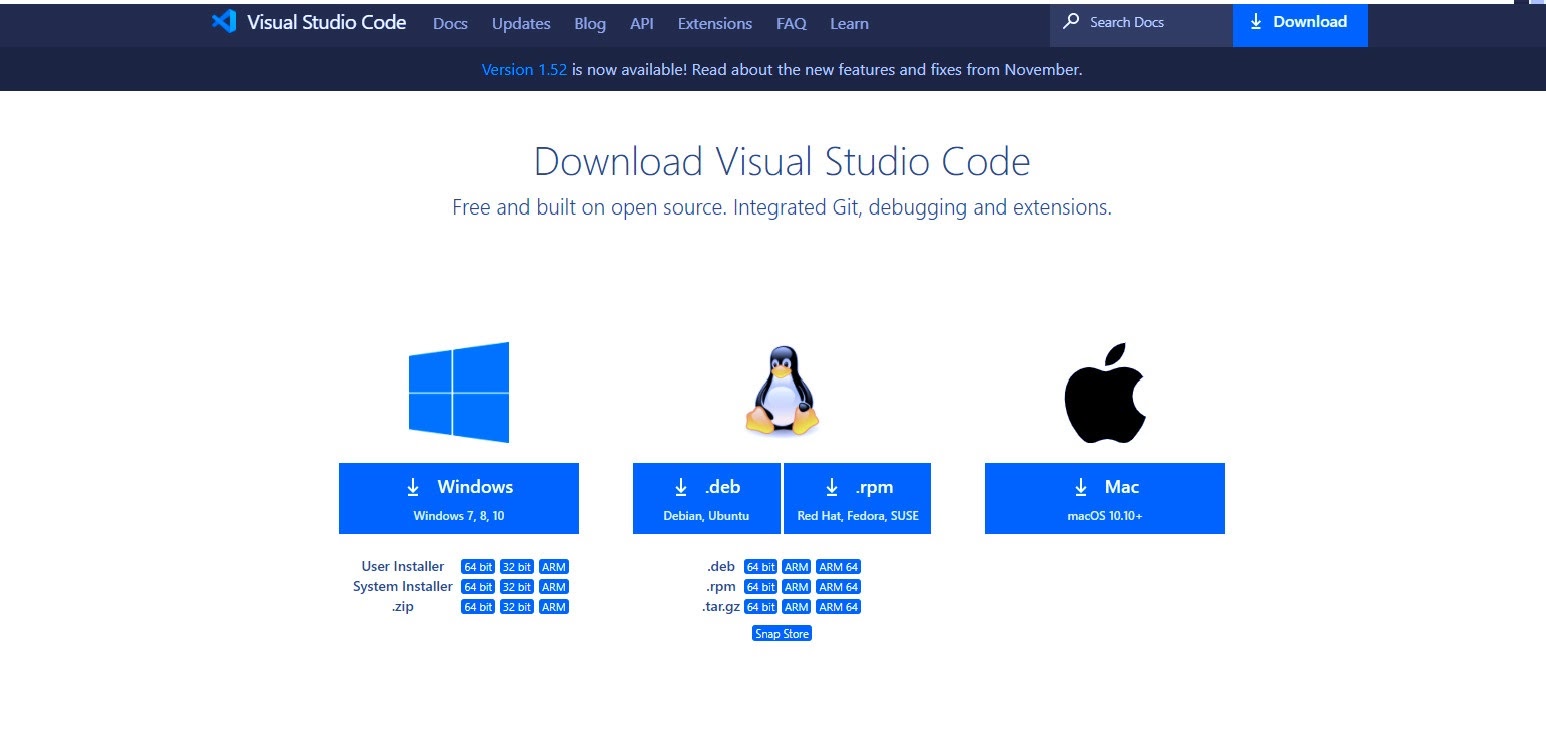
Task: Open the Learn page
Action: [849, 23]
